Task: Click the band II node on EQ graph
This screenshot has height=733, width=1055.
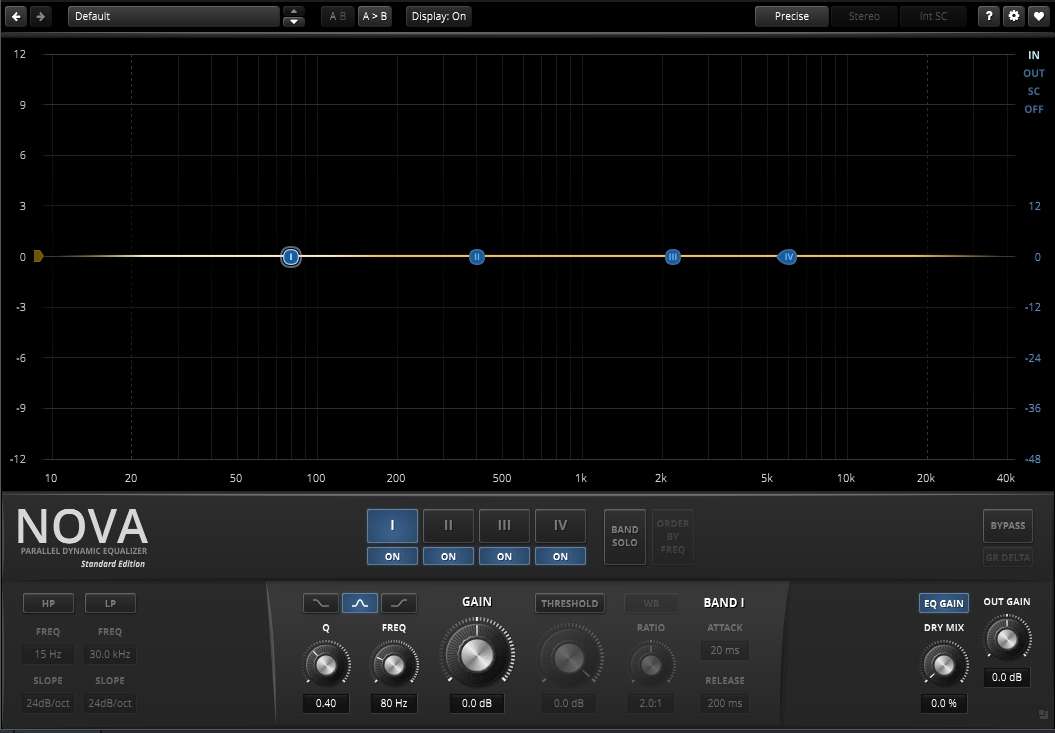Action: point(477,257)
